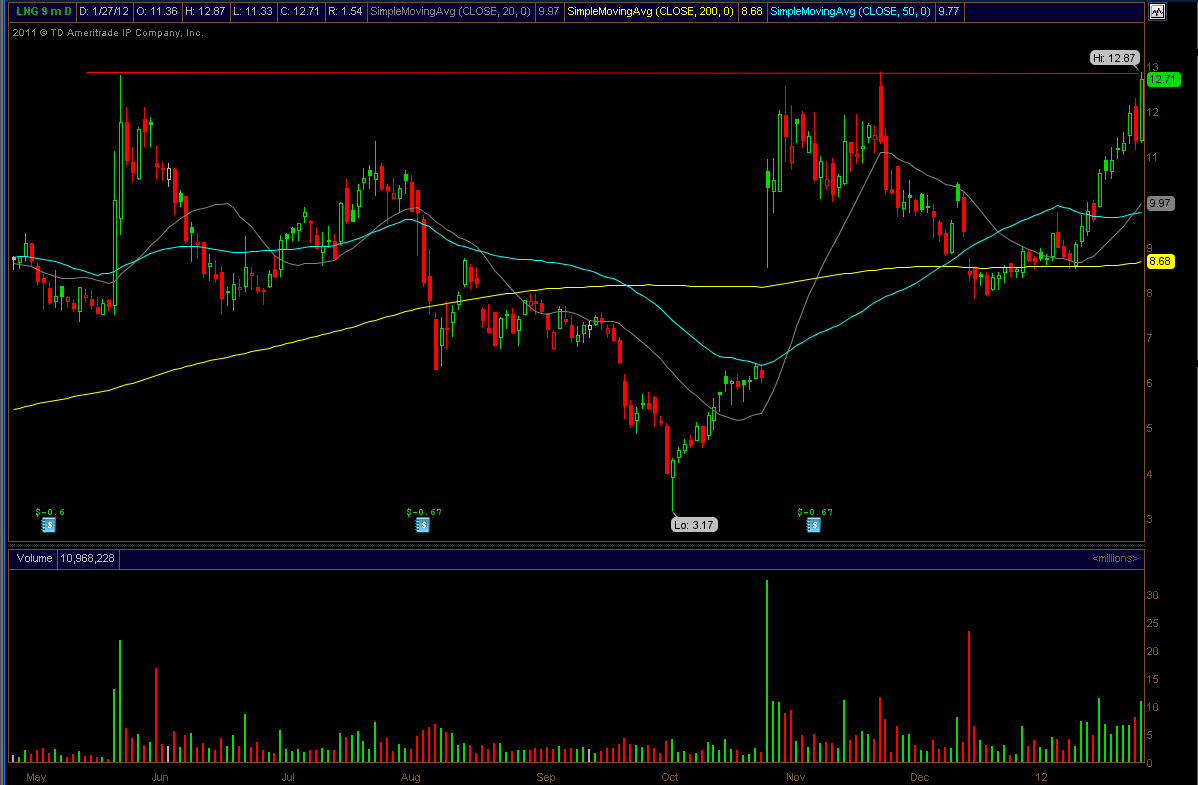The height and width of the screenshot is (785, 1198).
Task: Click the date value 'D: 1/27/12'
Action: 104,11
